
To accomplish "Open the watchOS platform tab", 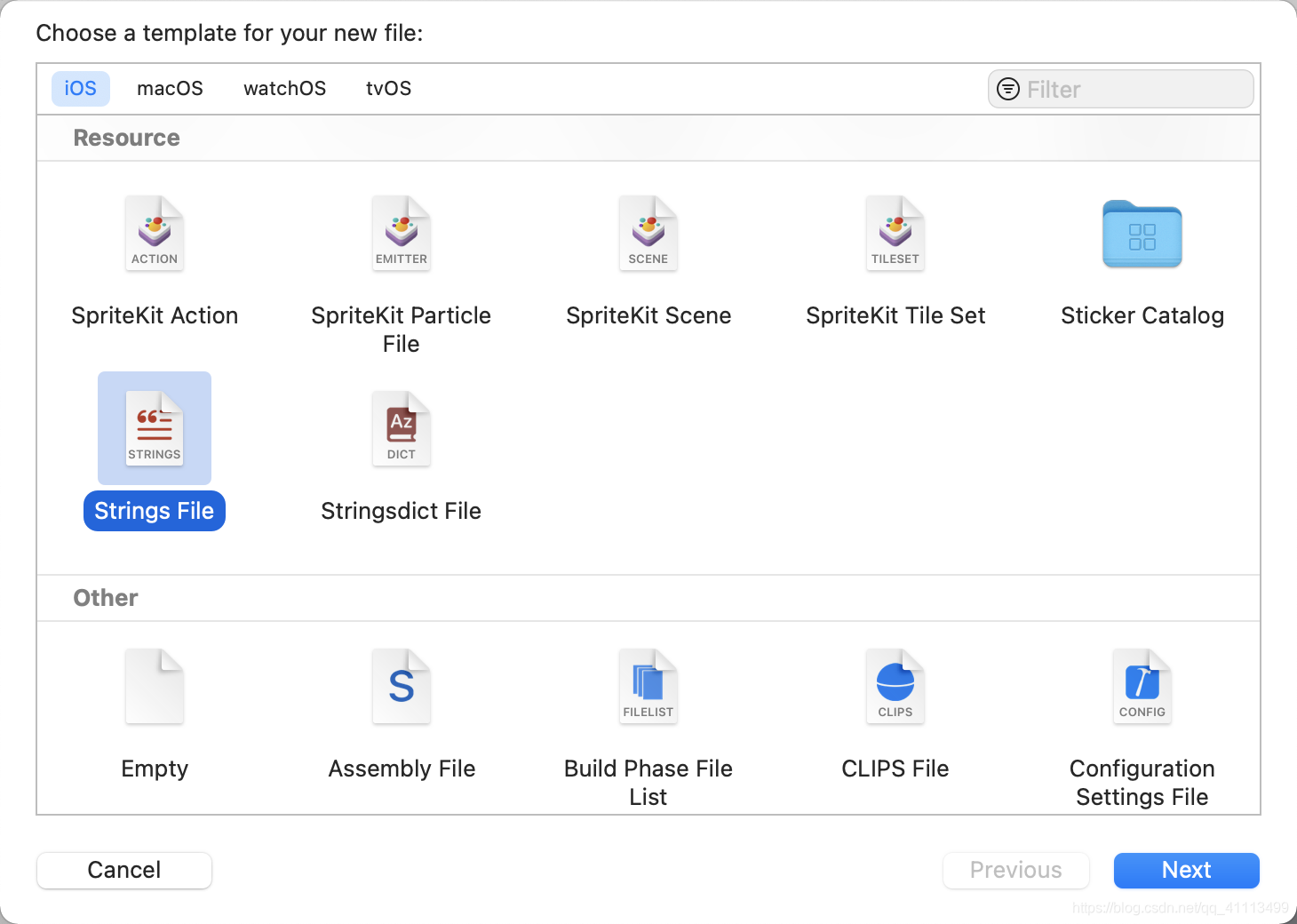I will point(284,89).
